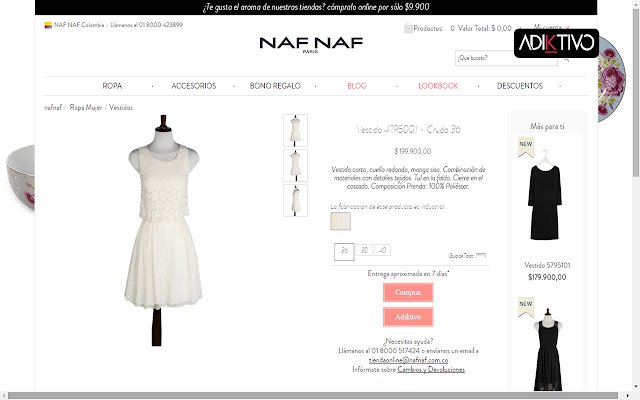Choose size 40 option
This screenshot has width=640, height=400.
point(382,250)
